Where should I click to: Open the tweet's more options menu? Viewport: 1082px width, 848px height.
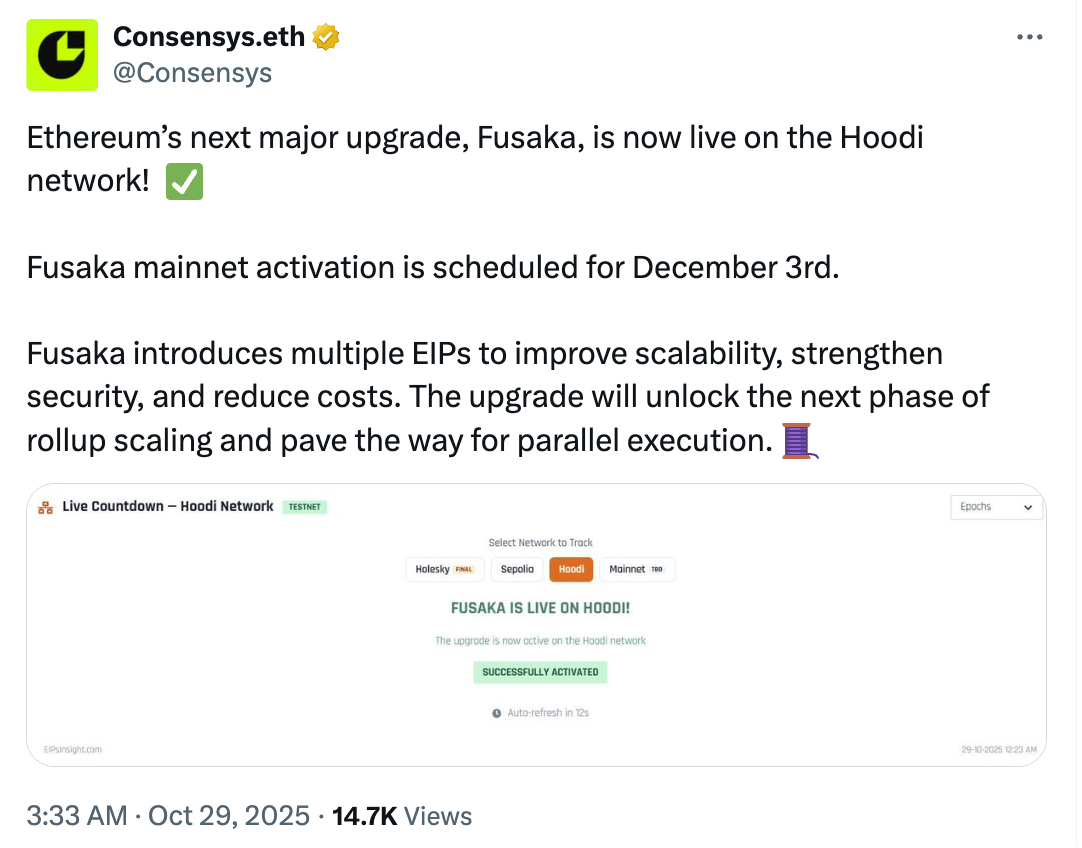(1029, 37)
